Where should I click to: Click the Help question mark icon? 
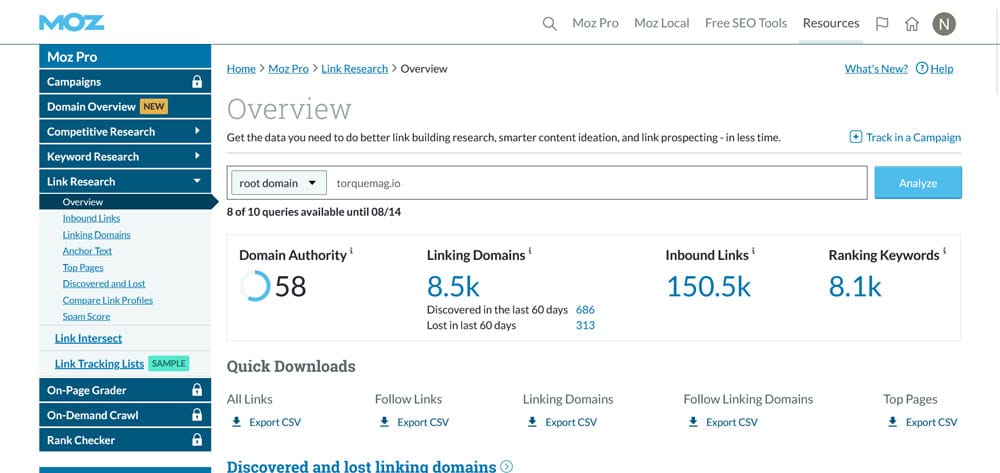(921, 69)
